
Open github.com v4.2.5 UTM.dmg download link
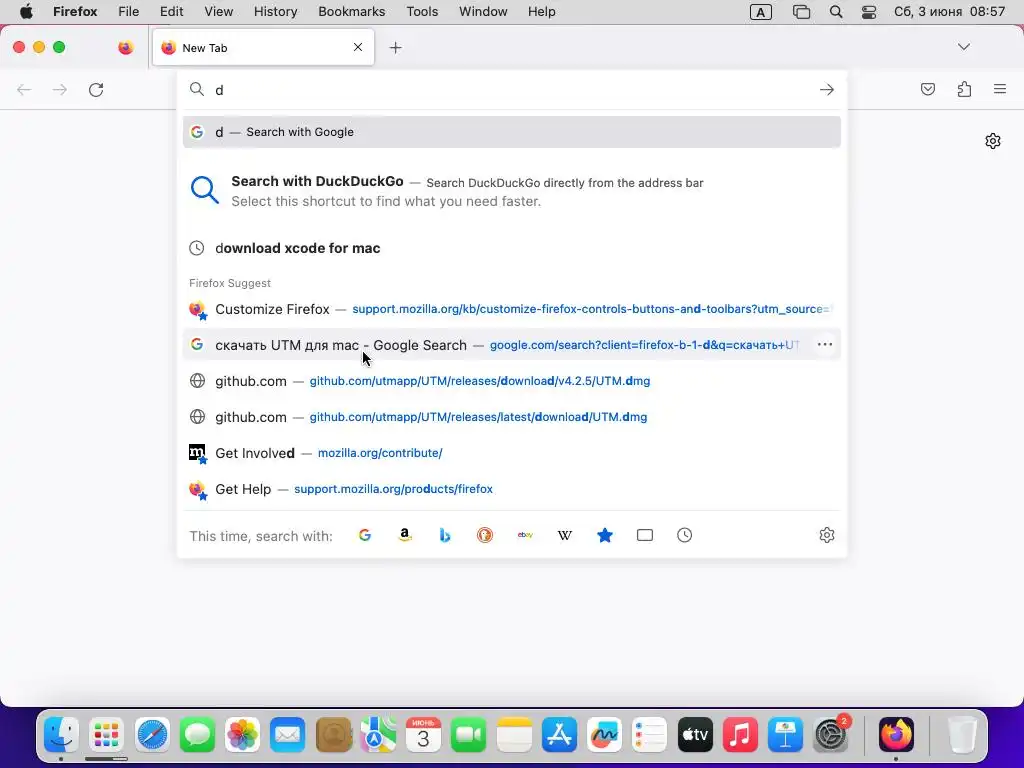click(x=512, y=381)
